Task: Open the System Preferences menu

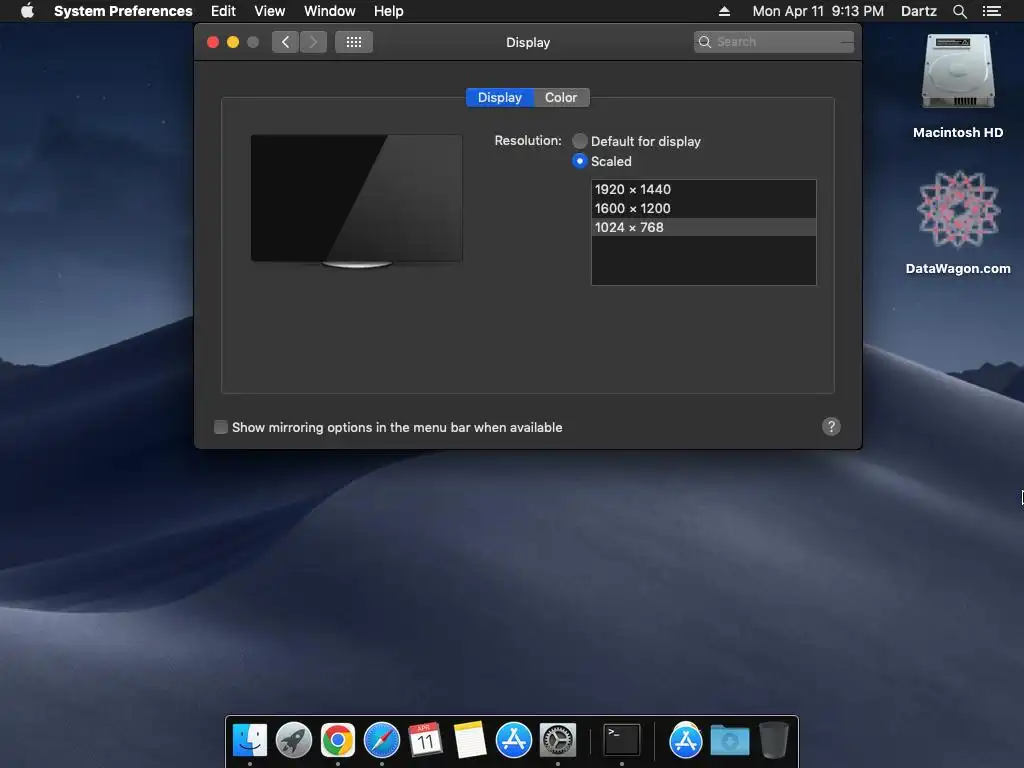Action: pos(123,11)
